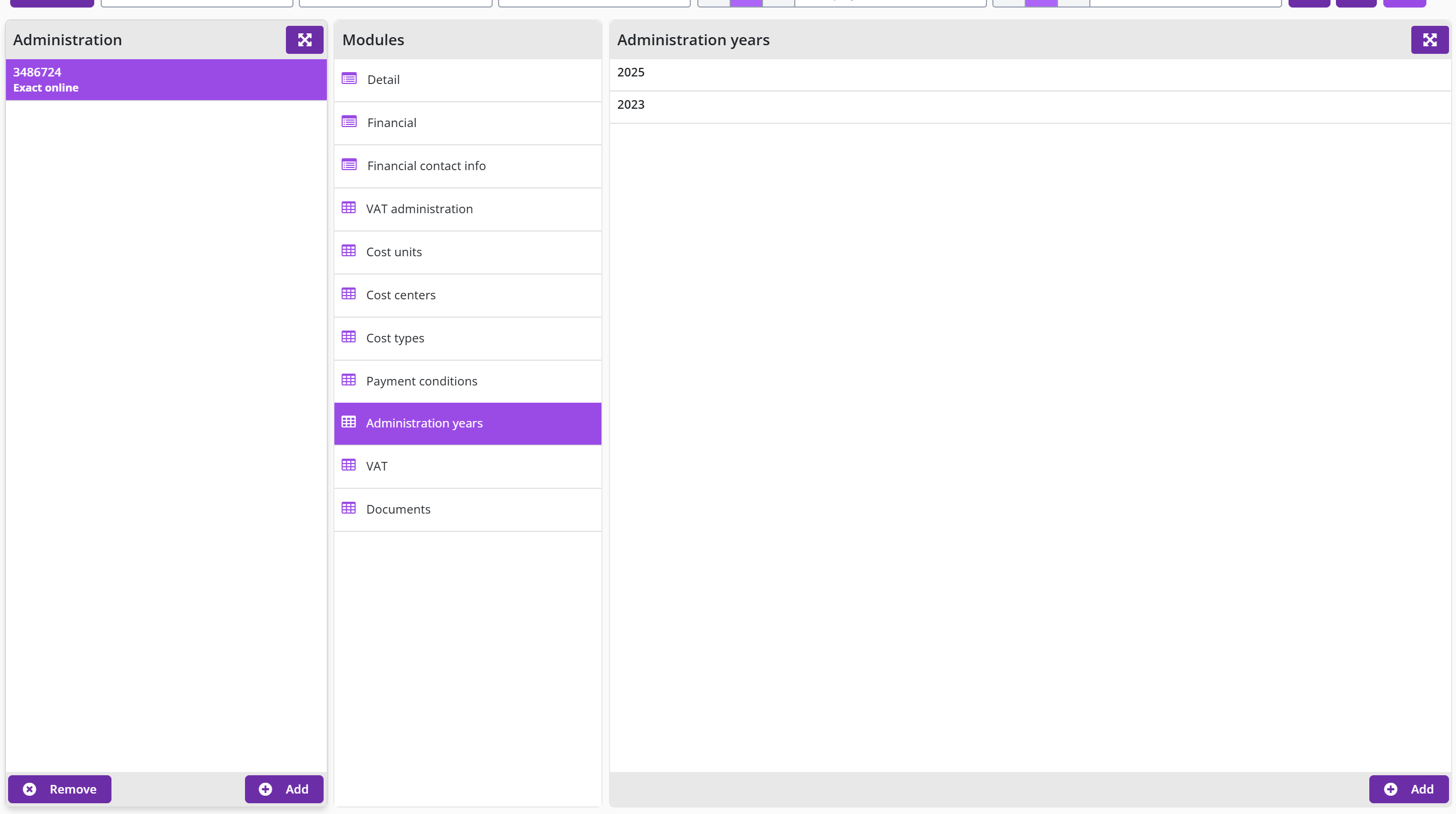This screenshot has height=814, width=1456.
Task: Open Financial contact info module
Action: click(467, 166)
